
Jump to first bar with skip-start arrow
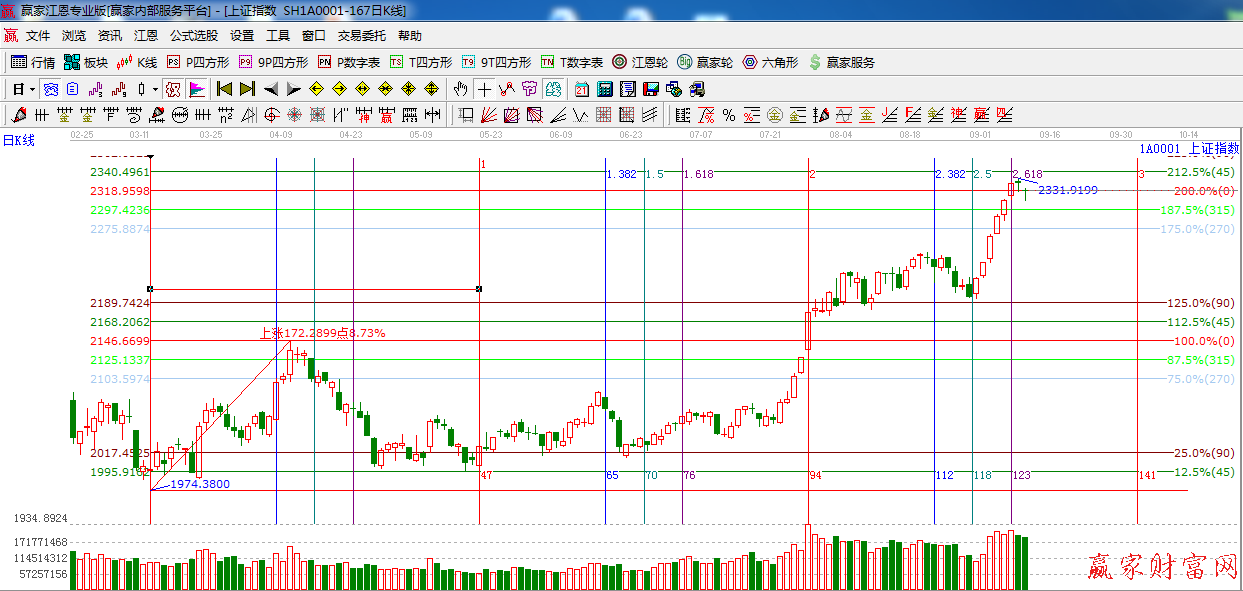coord(224,89)
